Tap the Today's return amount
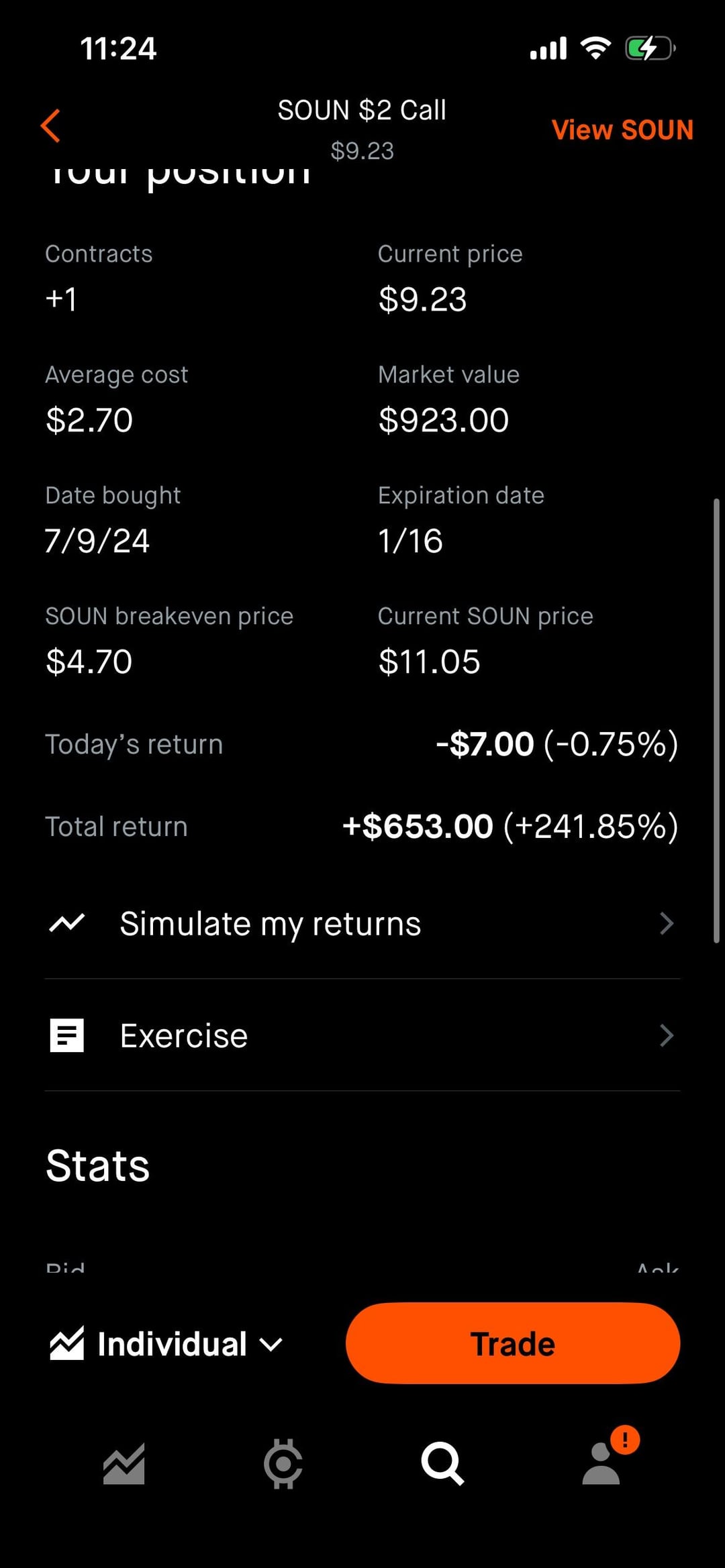 point(557,744)
